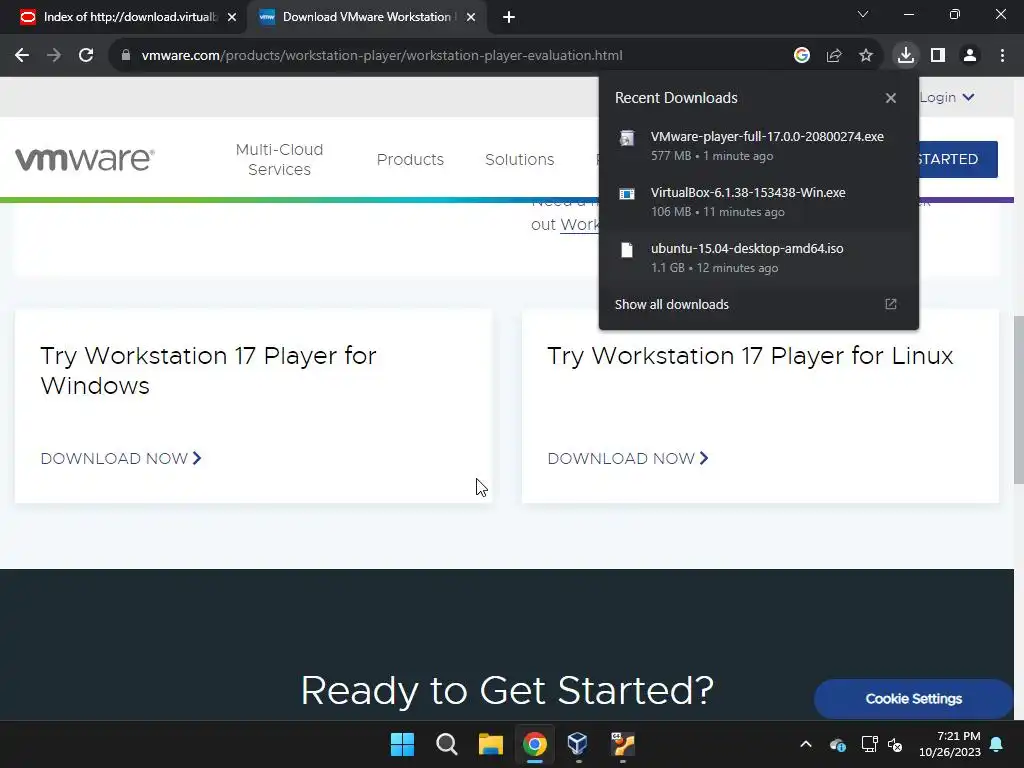The image size is (1024, 768).
Task: Click the muted volume tray icon
Action: click(895, 744)
